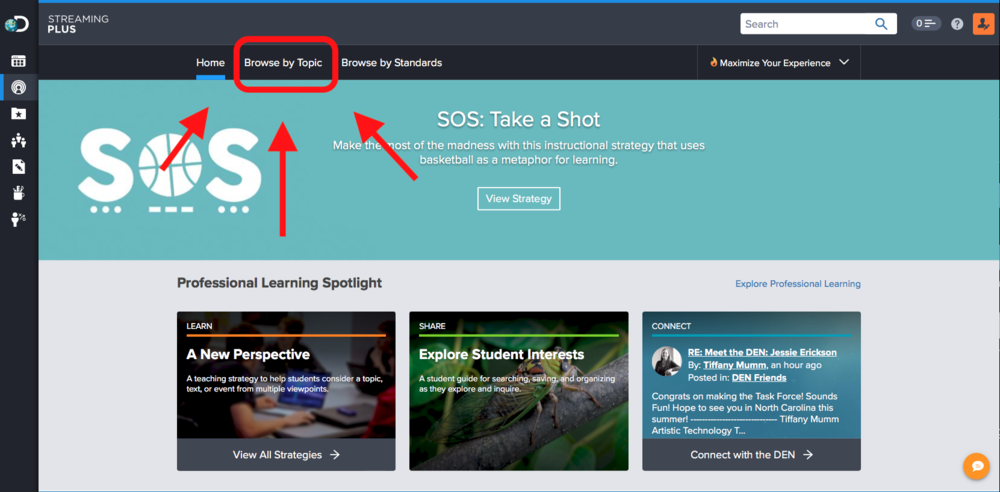1000x492 pixels.
Task: Click the flame icon beside Maximize Your Experience
Action: click(713, 63)
